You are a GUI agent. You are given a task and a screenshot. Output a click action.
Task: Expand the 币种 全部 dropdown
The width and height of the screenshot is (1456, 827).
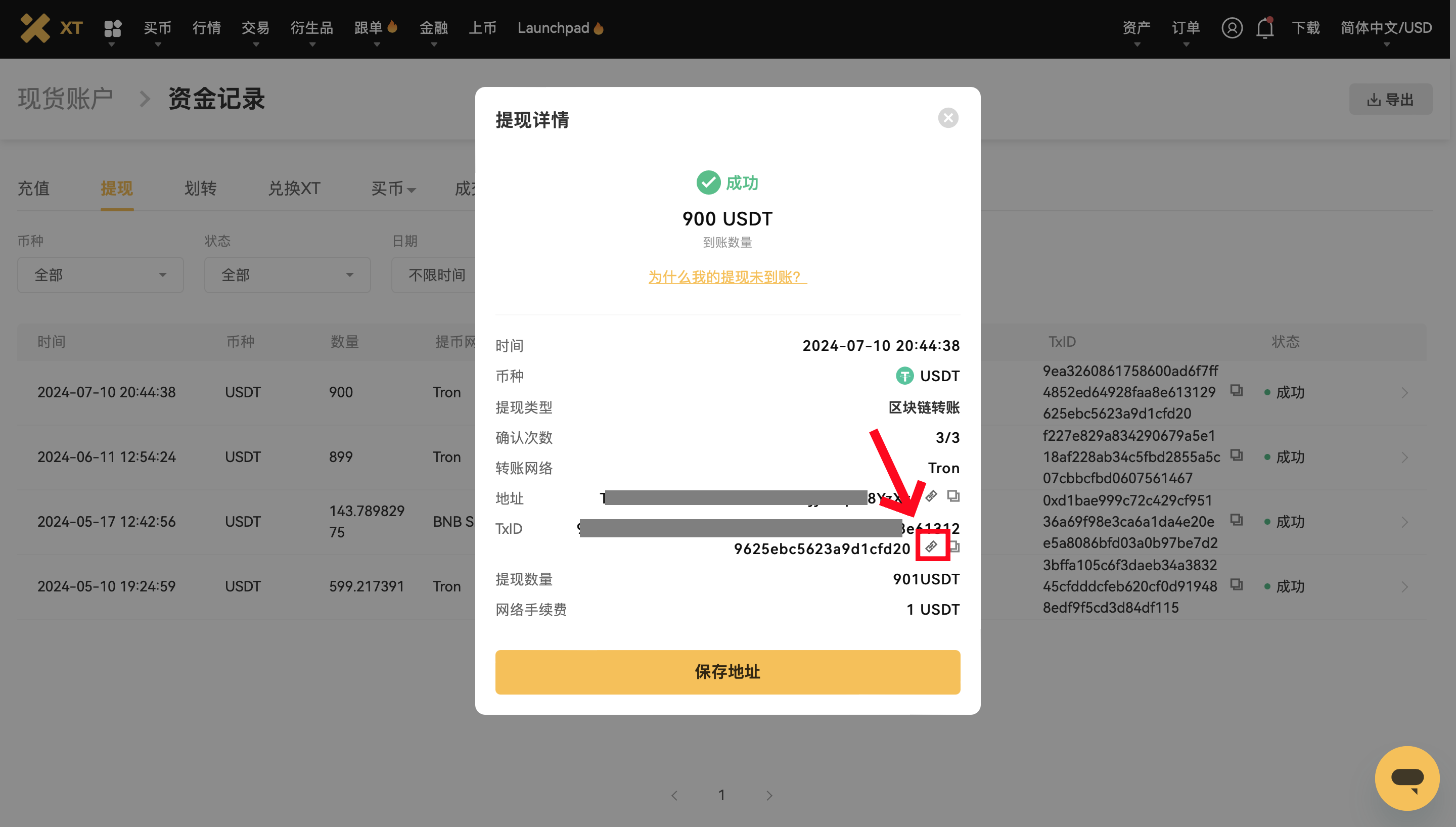[101, 275]
